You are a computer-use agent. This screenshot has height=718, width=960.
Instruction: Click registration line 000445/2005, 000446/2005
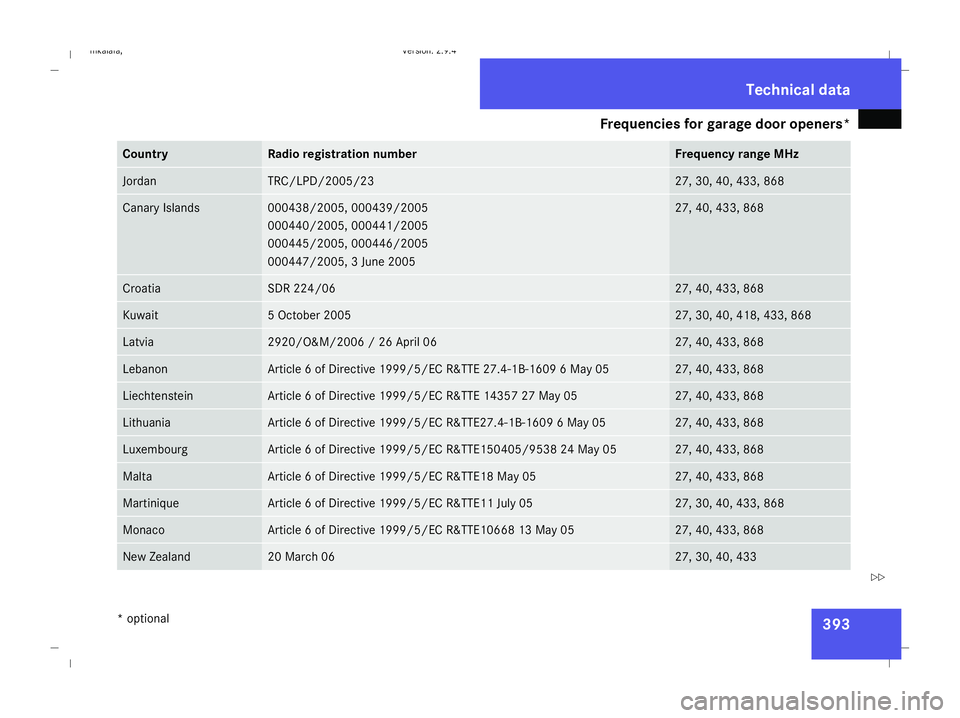[348, 244]
